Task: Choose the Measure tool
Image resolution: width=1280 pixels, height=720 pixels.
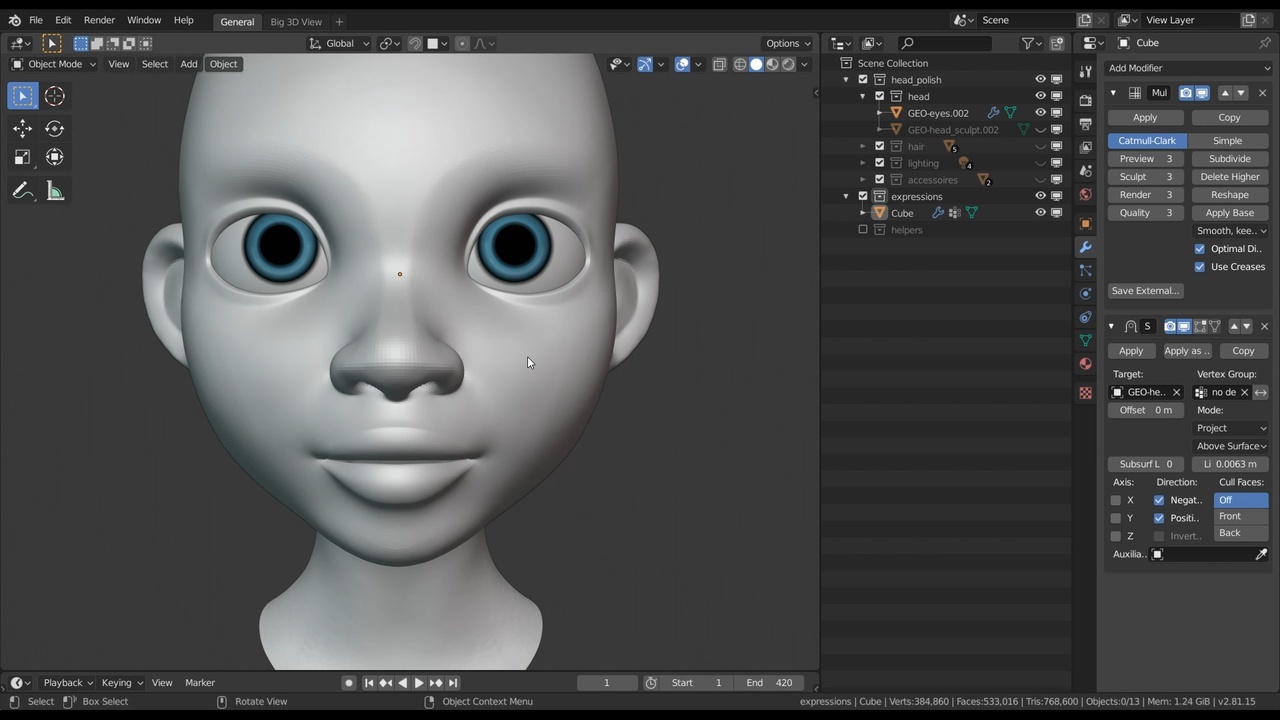Action: pyautogui.click(x=54, y=191)
